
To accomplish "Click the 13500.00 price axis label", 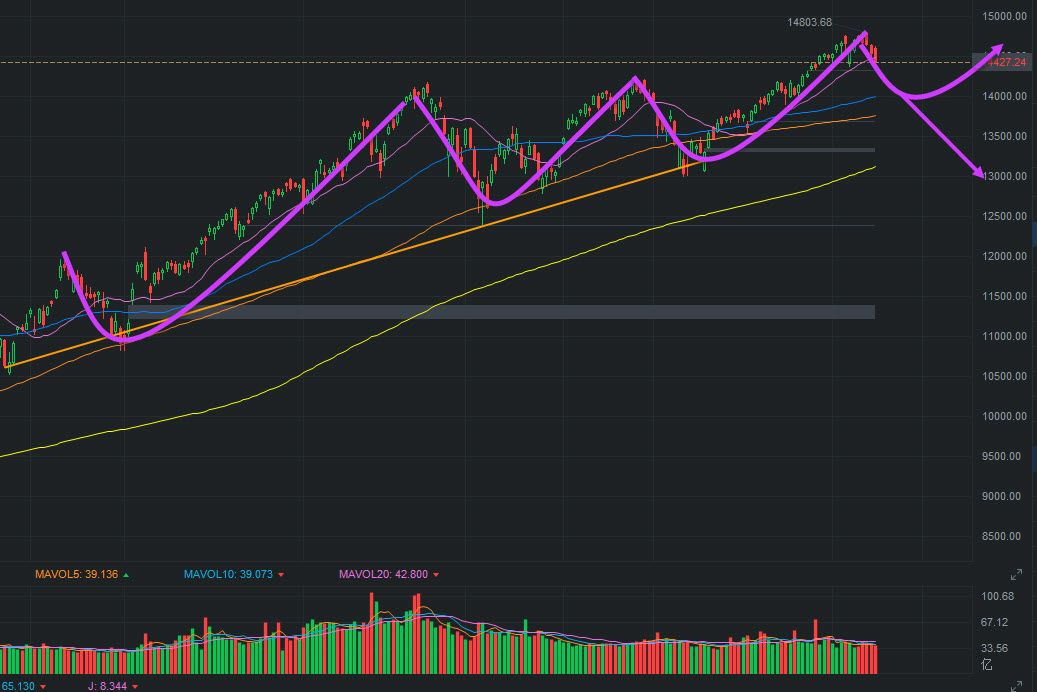I will (1005, 136).
